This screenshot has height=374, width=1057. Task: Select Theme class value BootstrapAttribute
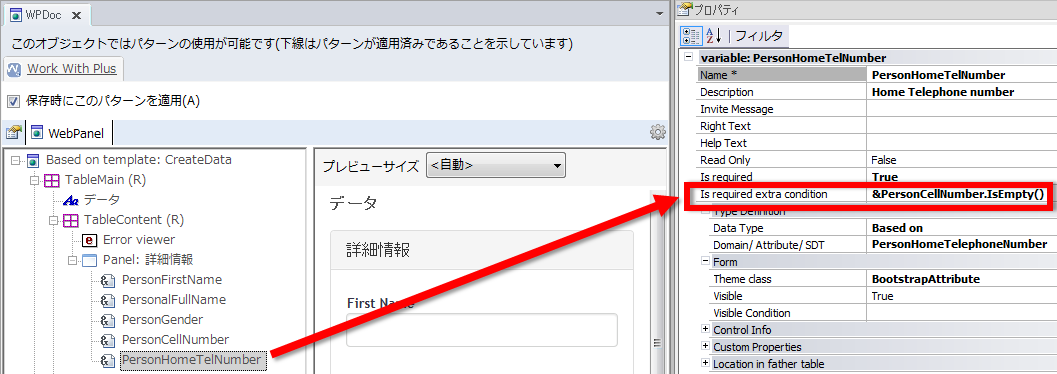962,279
